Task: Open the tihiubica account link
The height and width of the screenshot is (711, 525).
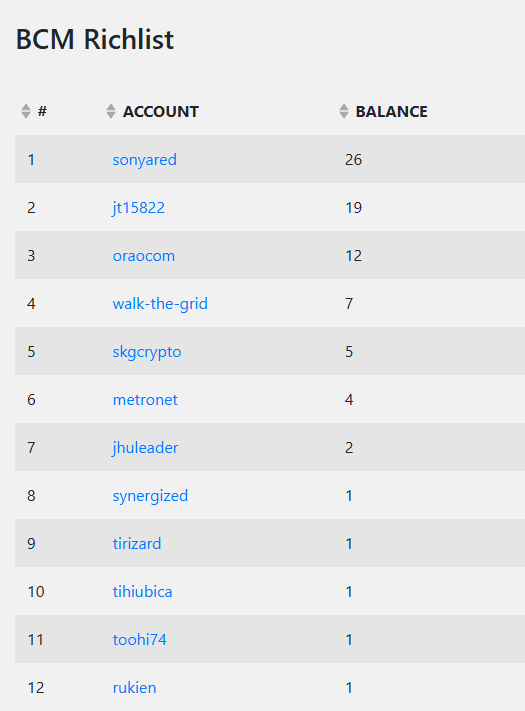Action: click(x=142, y=592)
